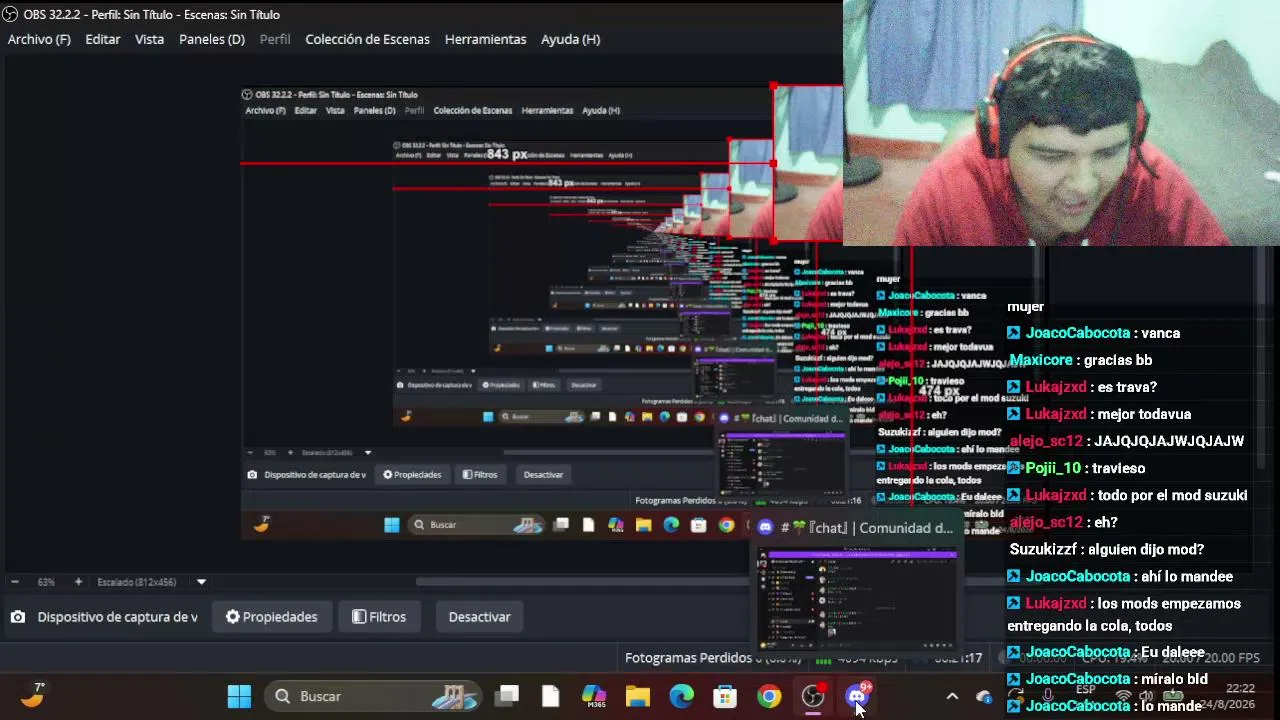
Task: Open Task View from the taskbar
Action: point(508,696)
